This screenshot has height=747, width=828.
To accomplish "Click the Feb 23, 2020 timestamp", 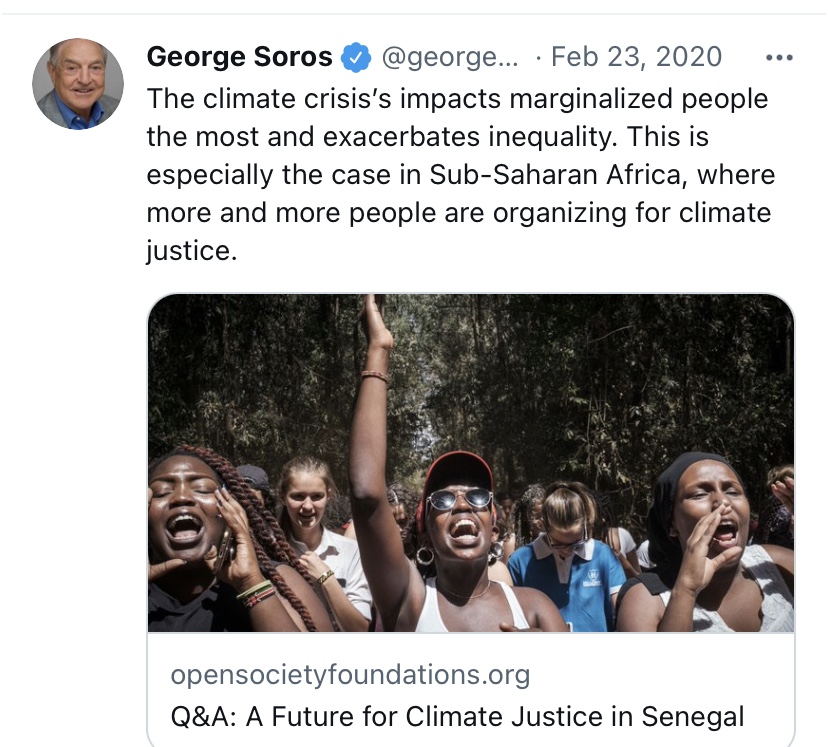I will pos(637,57).
